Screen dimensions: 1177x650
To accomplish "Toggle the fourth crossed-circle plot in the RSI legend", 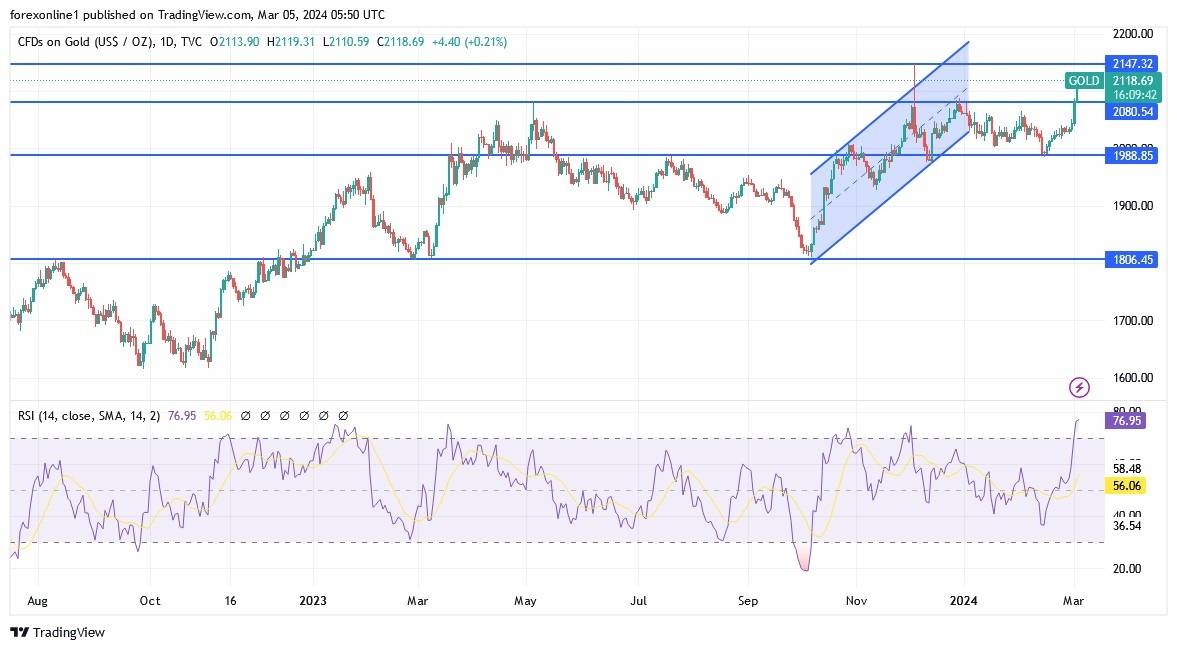I will tap(304, 415).
